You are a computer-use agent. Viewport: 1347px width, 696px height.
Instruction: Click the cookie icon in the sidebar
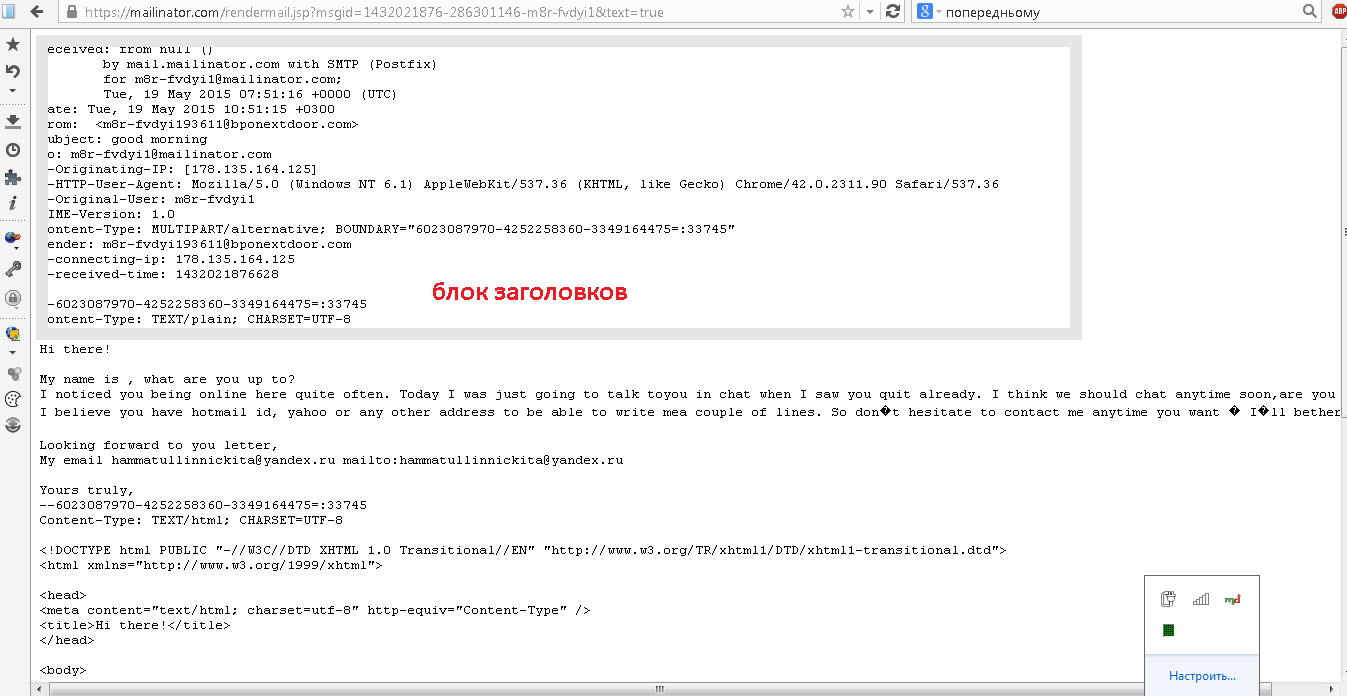click(x=13, y=399)
